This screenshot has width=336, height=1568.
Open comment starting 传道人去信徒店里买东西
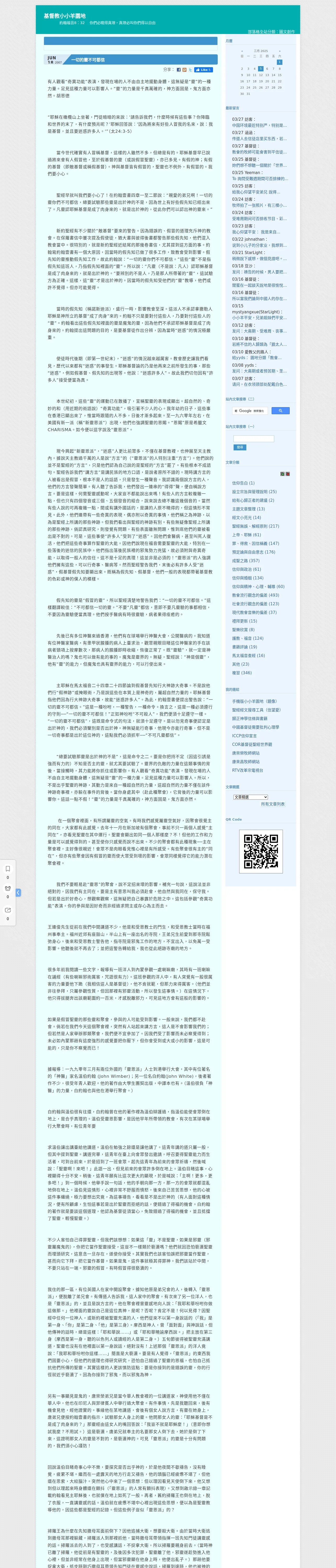pyautogui.click(x=259, y=139)
